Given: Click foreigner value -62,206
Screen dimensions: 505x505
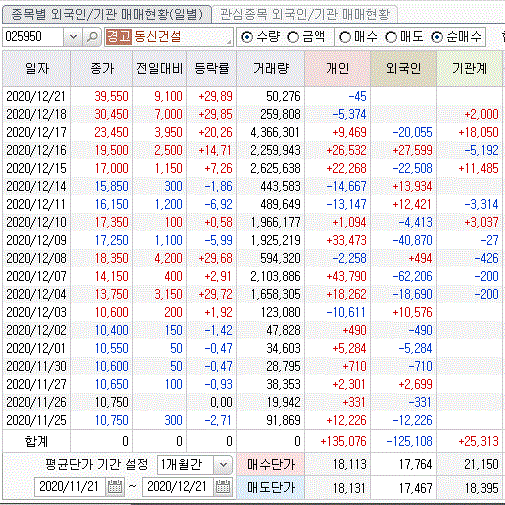Looking at the screenshot, I should tap(412, 276).
